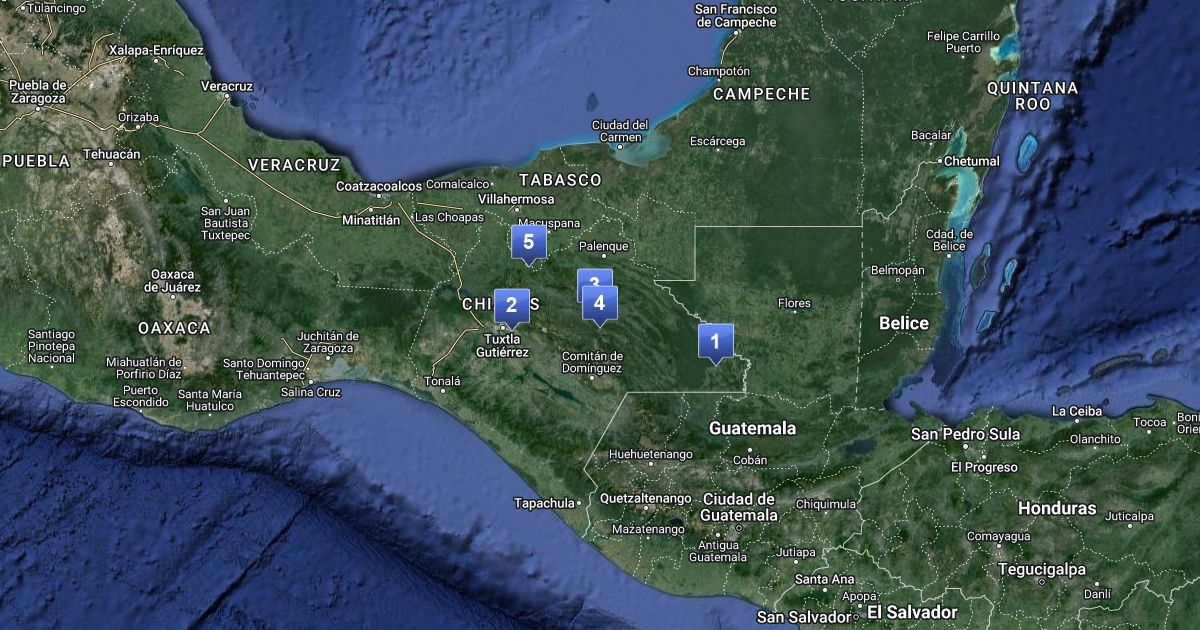Click the Comitán de Domínguez label
Viewport: 1200px width, 630px height.
(591, 362)
